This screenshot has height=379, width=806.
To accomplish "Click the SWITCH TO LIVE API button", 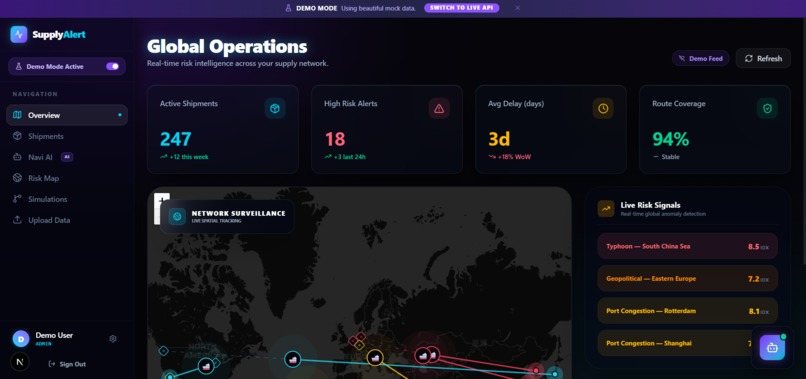I will point(462,8).
